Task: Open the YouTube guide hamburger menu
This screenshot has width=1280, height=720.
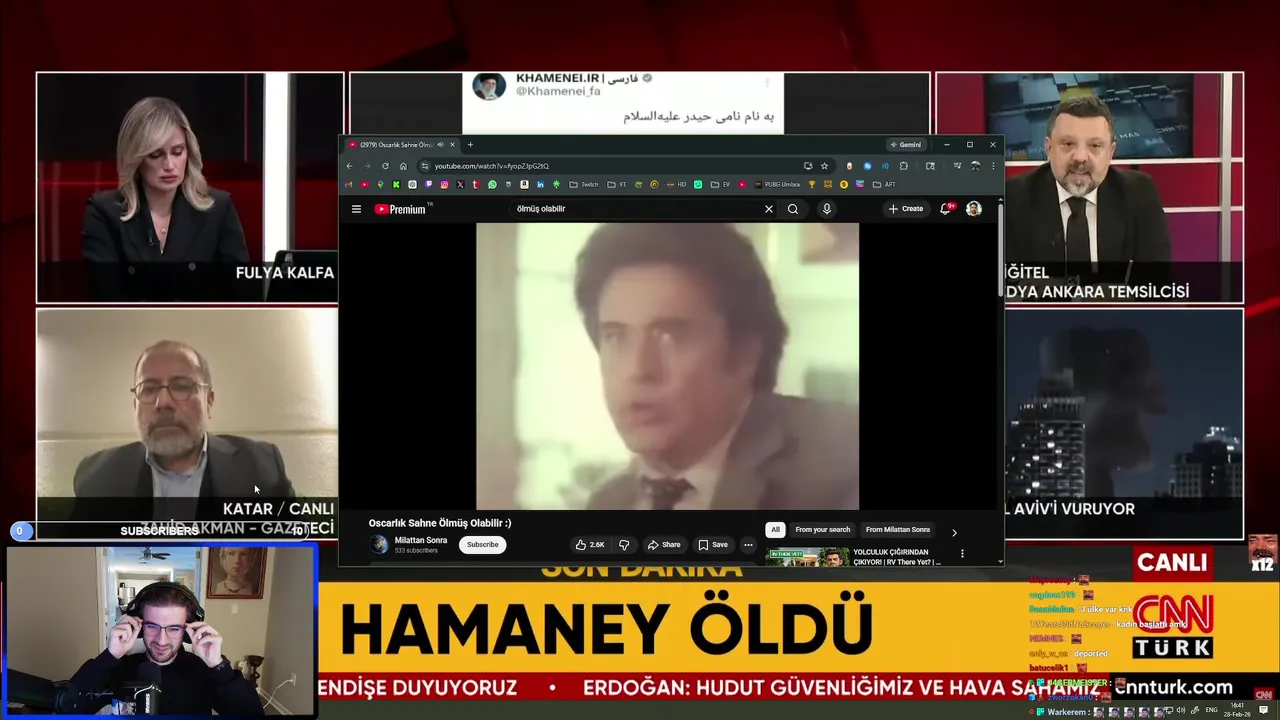Action: (x=356, y=209)
